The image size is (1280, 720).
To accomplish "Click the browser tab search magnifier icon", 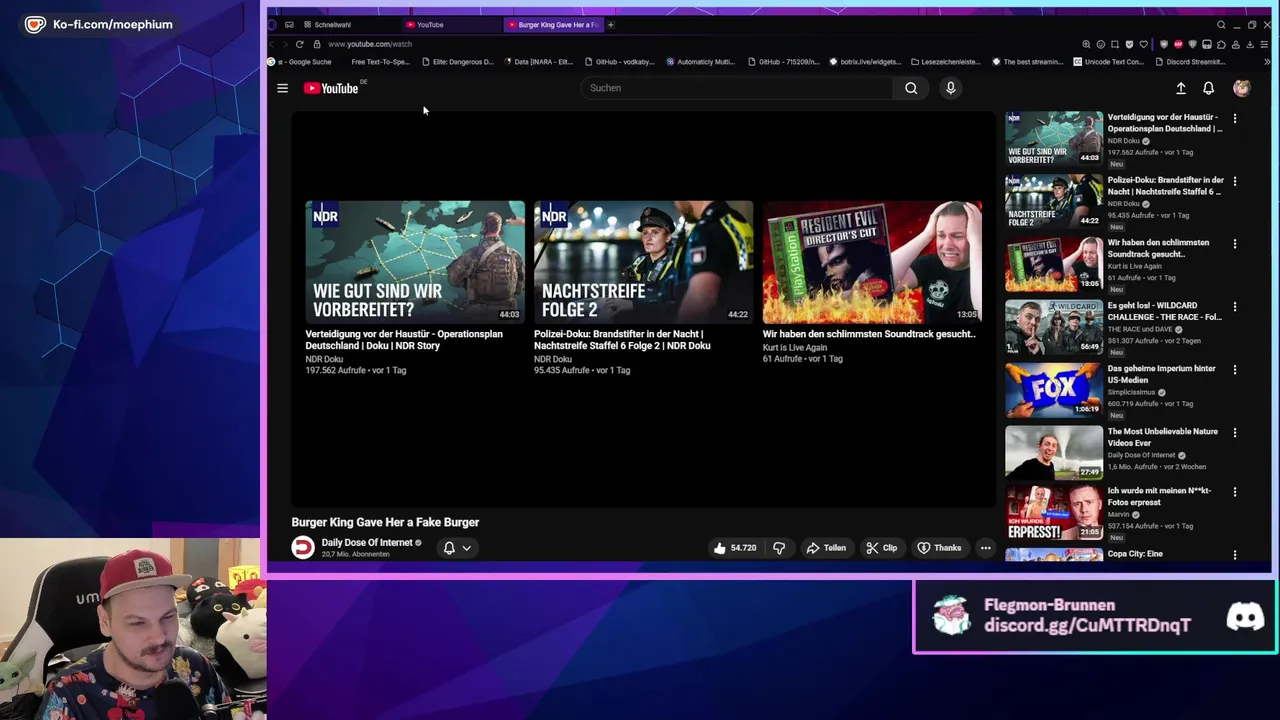I will pos(1221,24).
